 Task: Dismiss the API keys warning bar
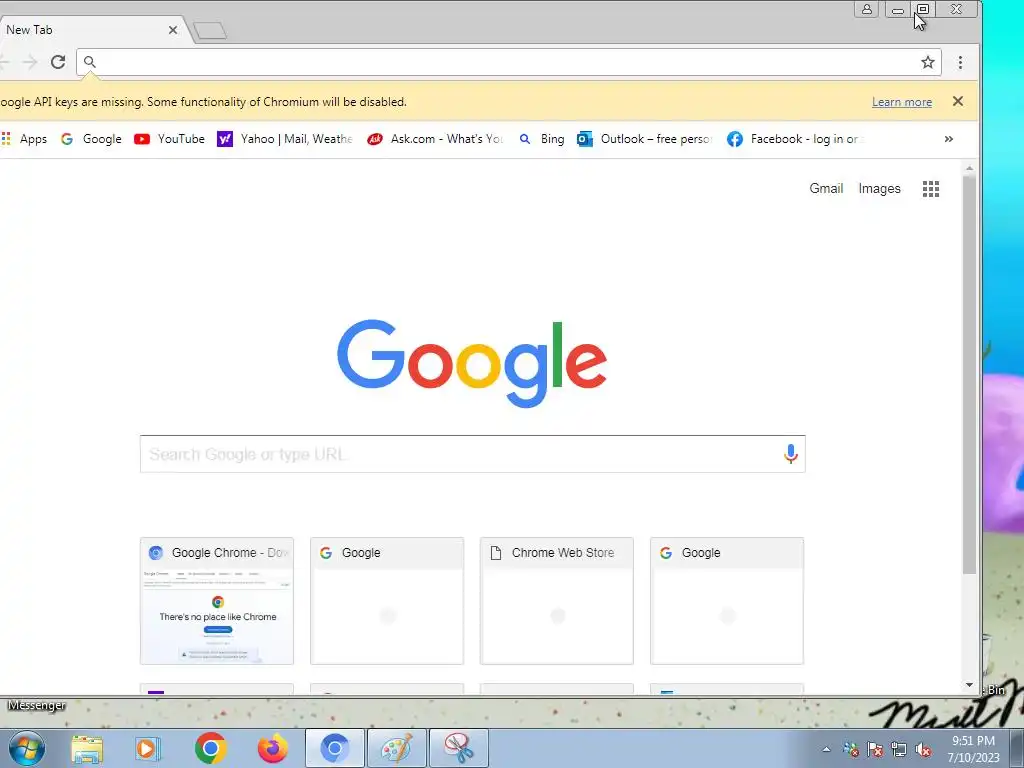pyautogui.click(x=957, y=101)
